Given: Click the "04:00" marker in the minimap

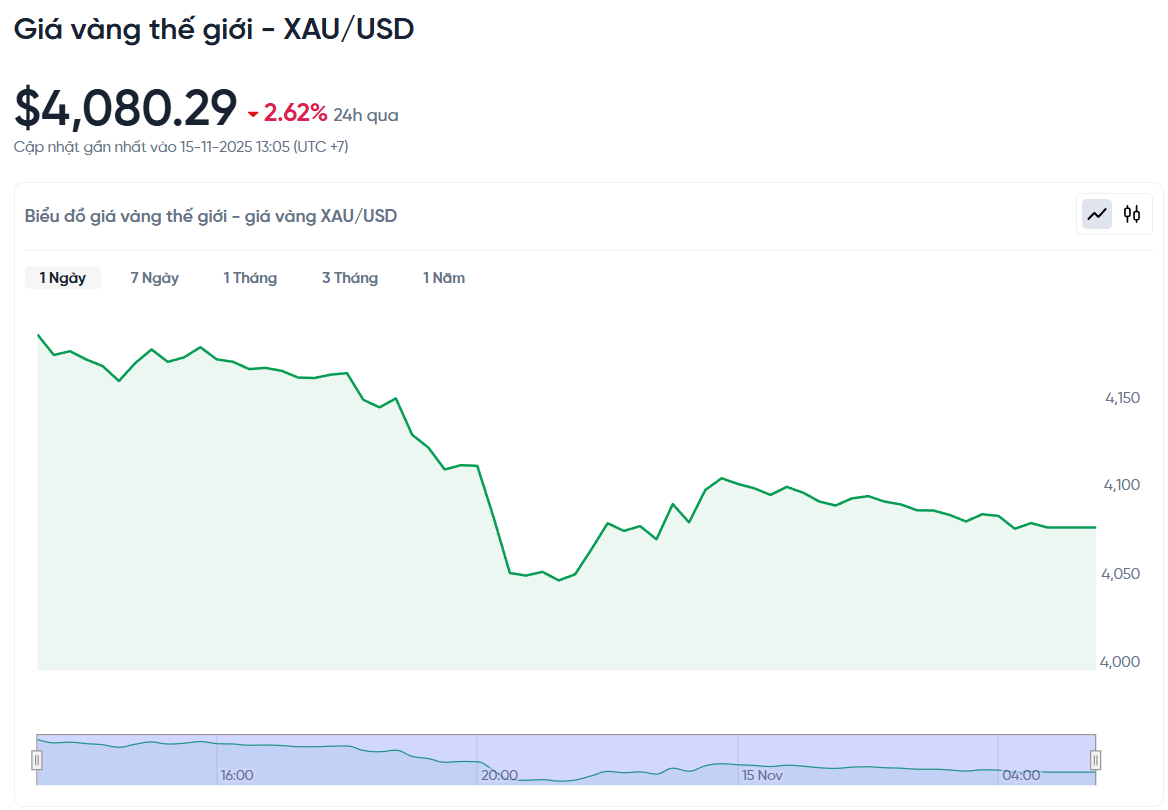Looking at the screenshot, I should [x=1019, y=774].
